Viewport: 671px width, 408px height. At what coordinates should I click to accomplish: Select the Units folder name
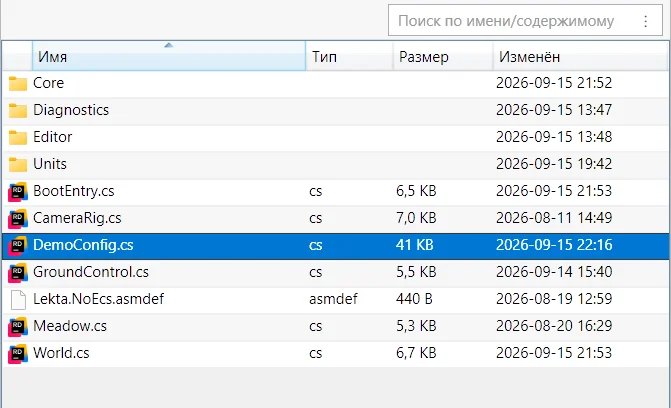tap(50, 164)
